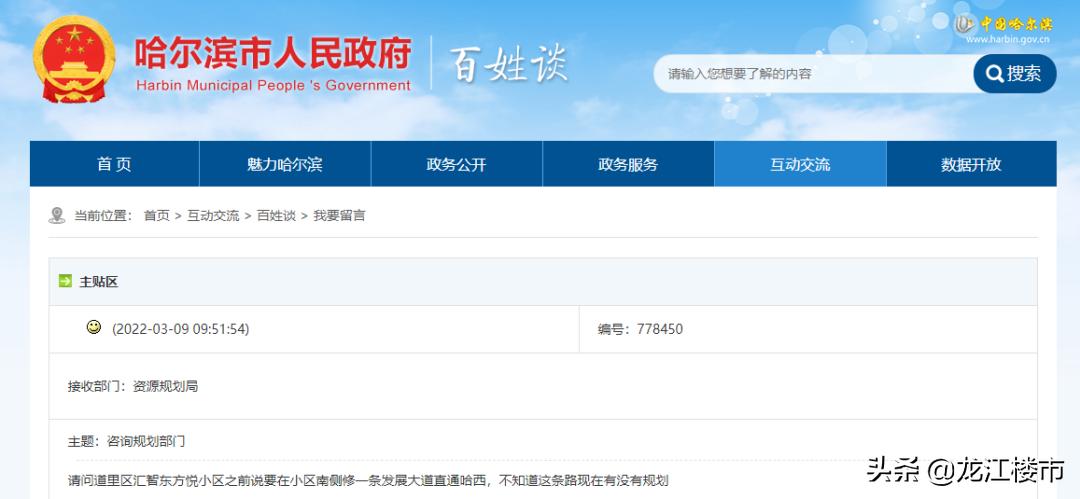Click the green arrow icon beside 主贴区
Screen dimensions: 1080x499
pos(65,281)
